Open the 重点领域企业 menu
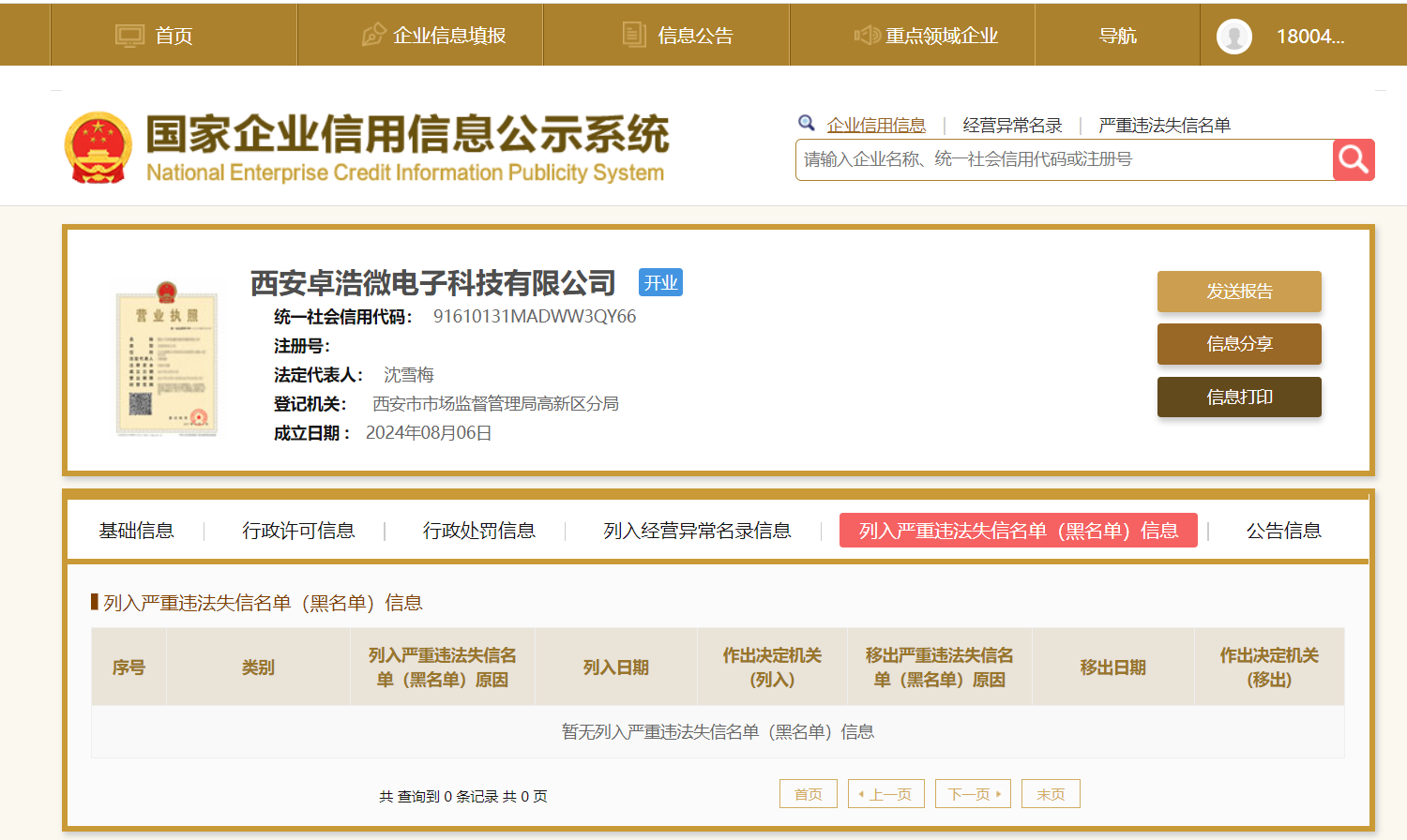This screenshot has width=1407, height=840. coord(942,36)
